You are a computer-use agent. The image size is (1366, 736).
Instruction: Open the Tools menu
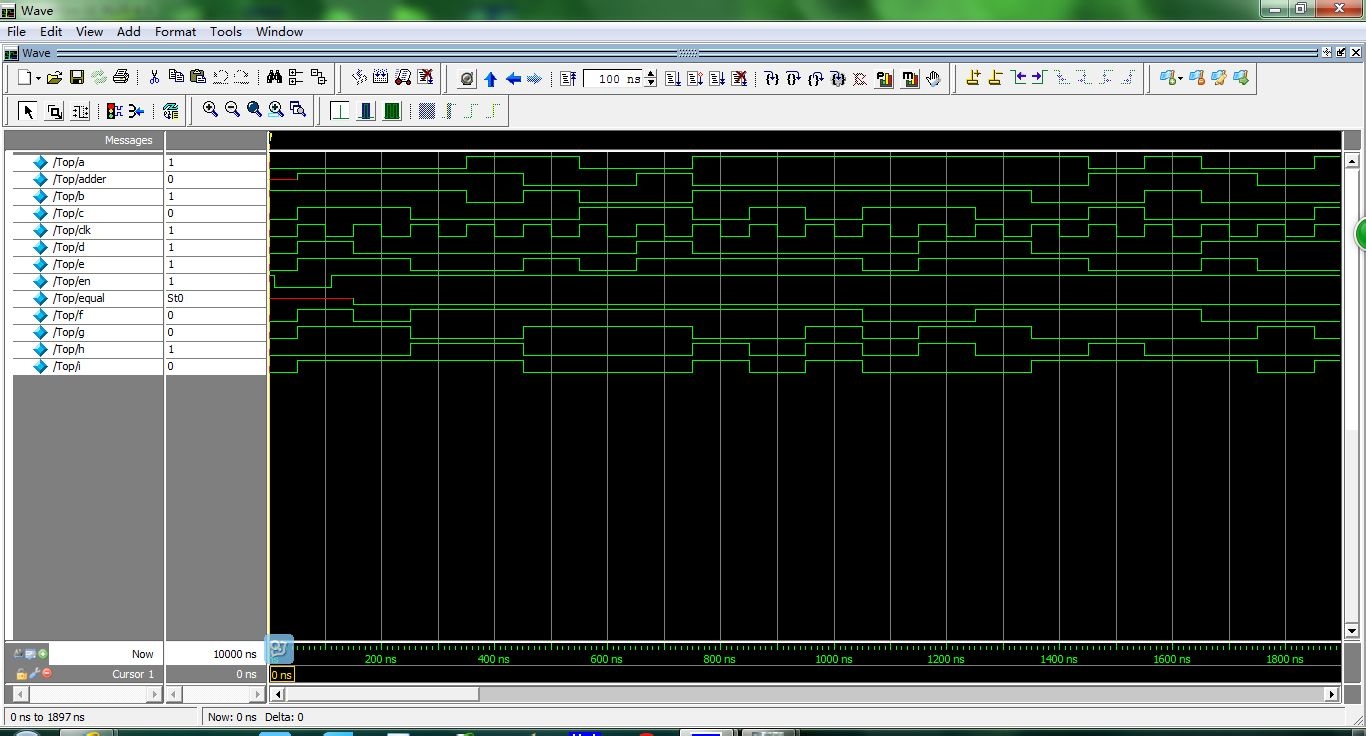[x=226, y=31]
